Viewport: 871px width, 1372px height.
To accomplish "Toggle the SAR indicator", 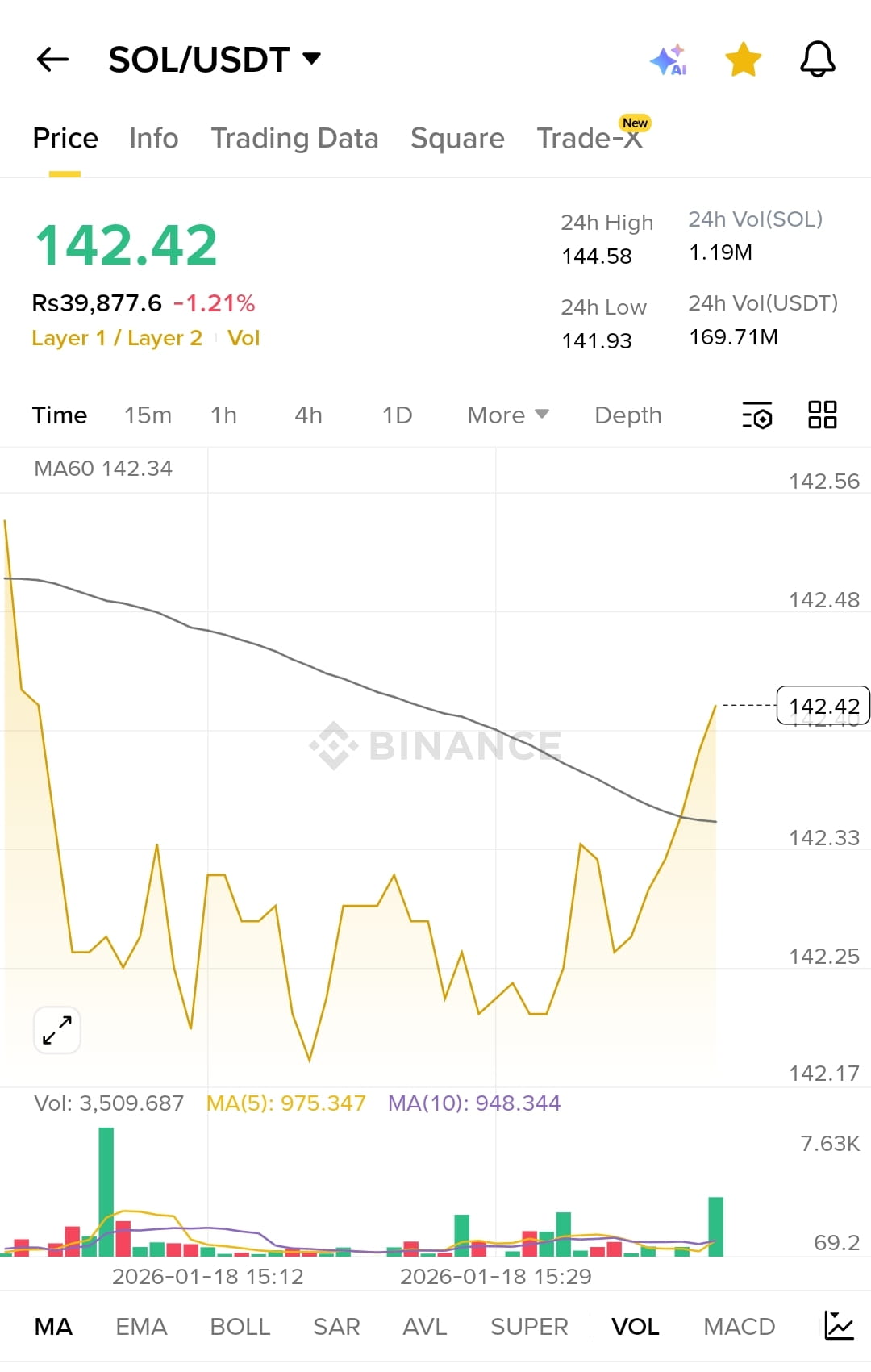I will pos(336,1327).
